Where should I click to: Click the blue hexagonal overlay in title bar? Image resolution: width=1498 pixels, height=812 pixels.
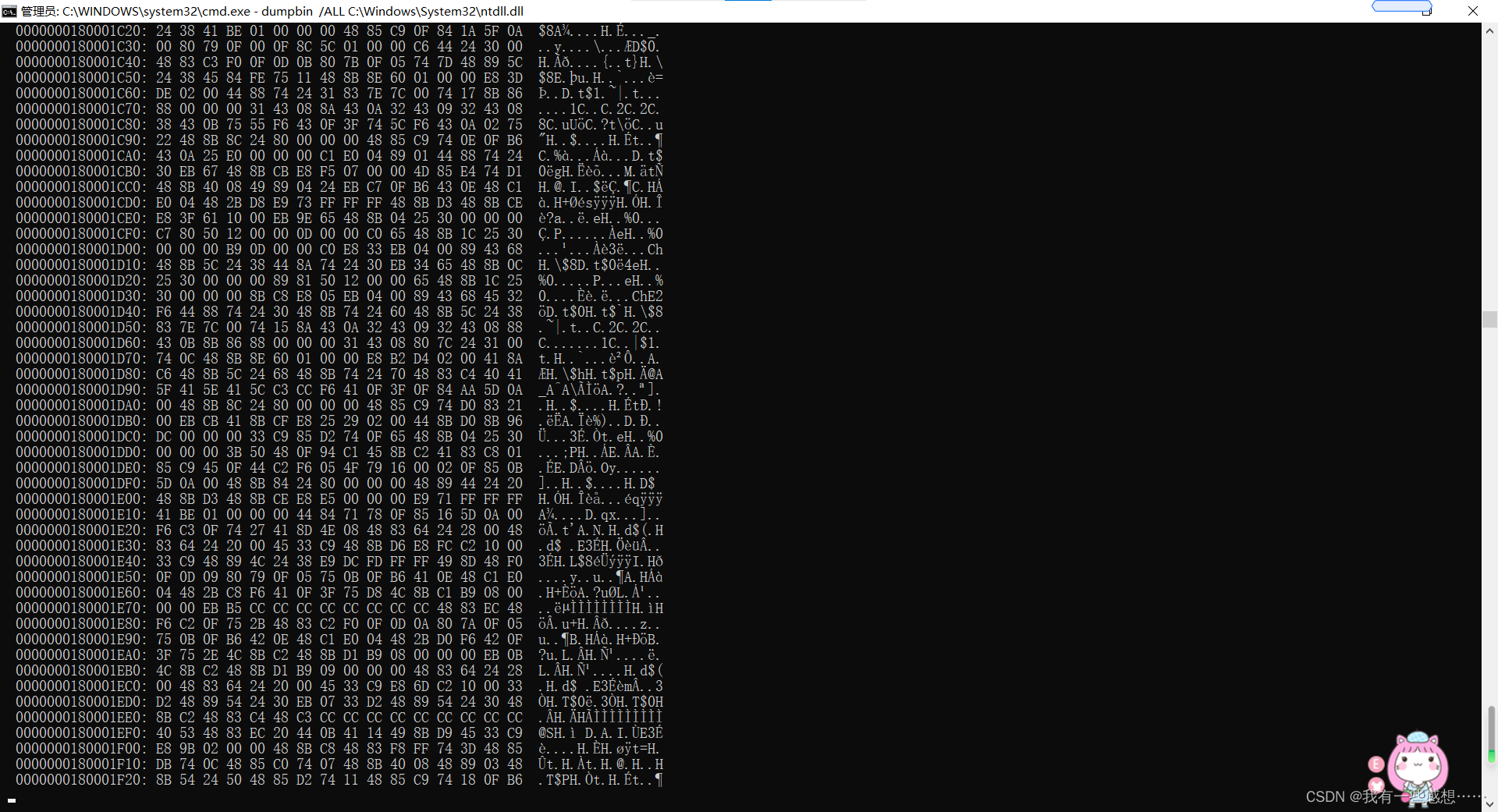coord(1401,5)
